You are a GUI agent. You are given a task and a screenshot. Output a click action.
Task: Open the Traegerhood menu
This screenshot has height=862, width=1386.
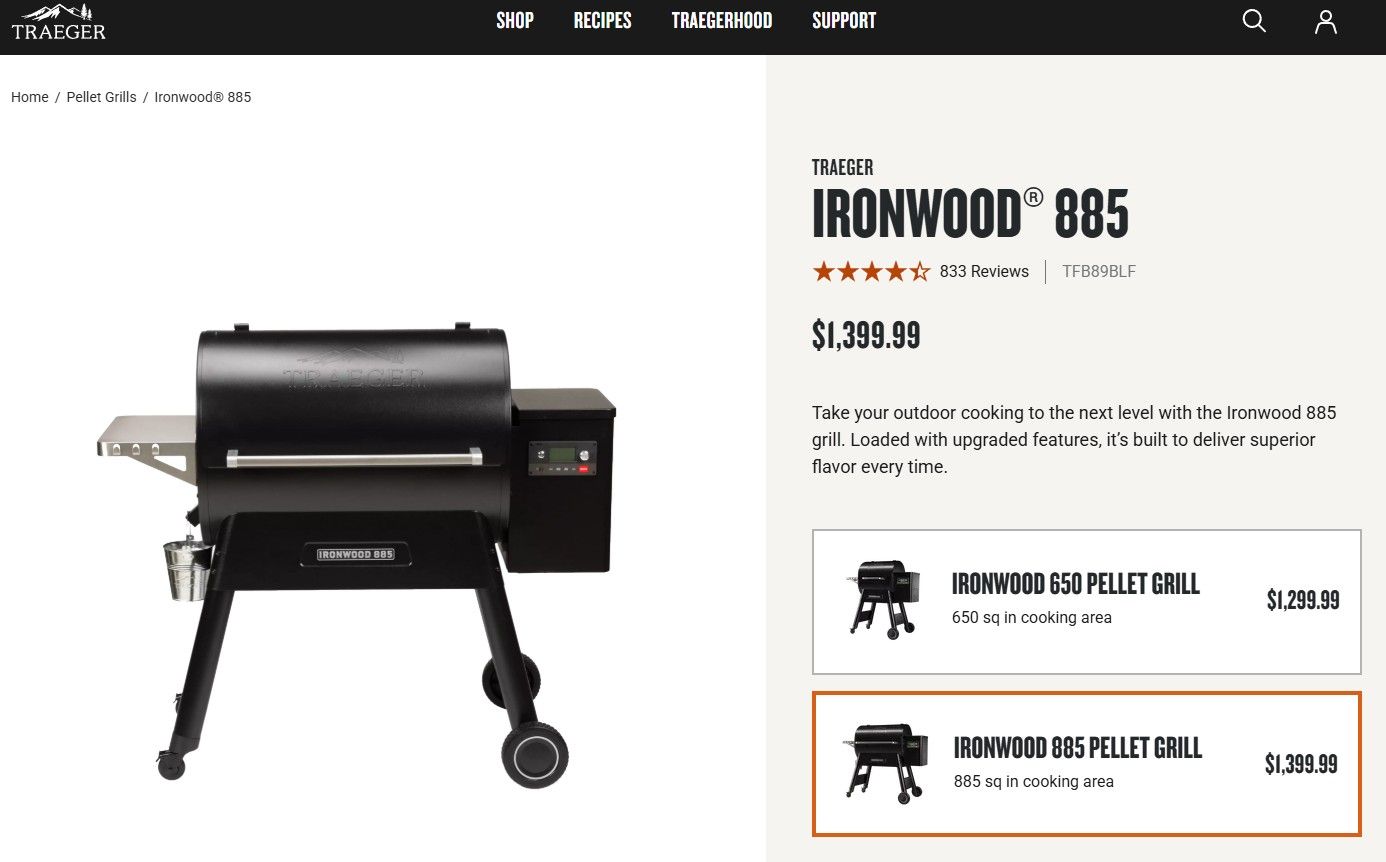[722, 21]
